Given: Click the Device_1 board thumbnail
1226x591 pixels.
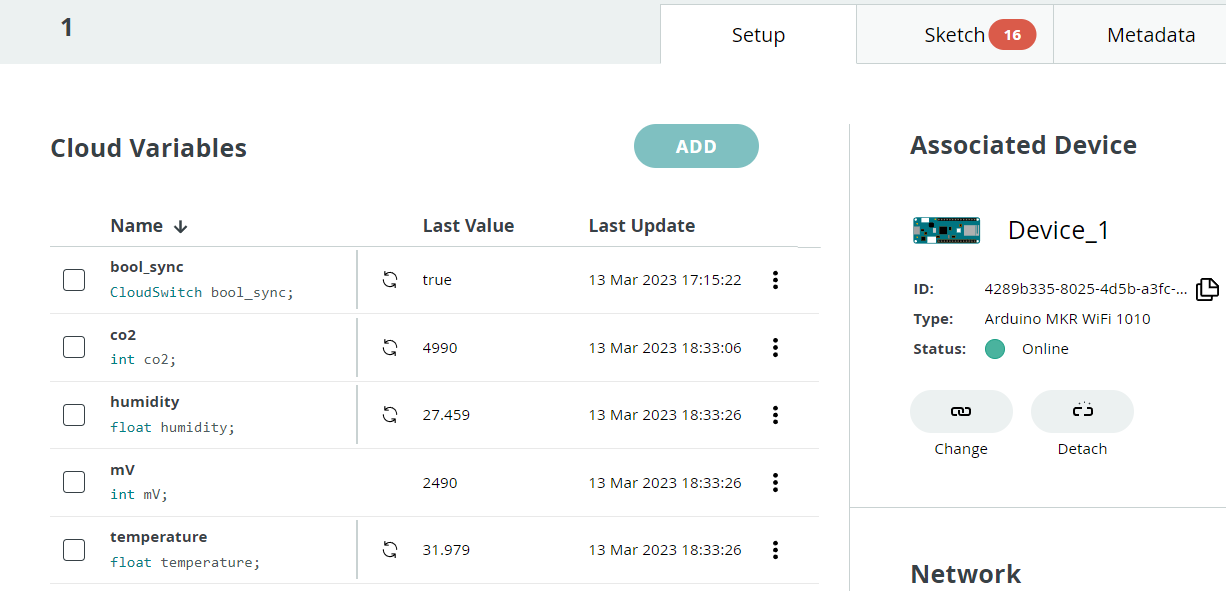Looking at the screenshot, I should 946,229.
